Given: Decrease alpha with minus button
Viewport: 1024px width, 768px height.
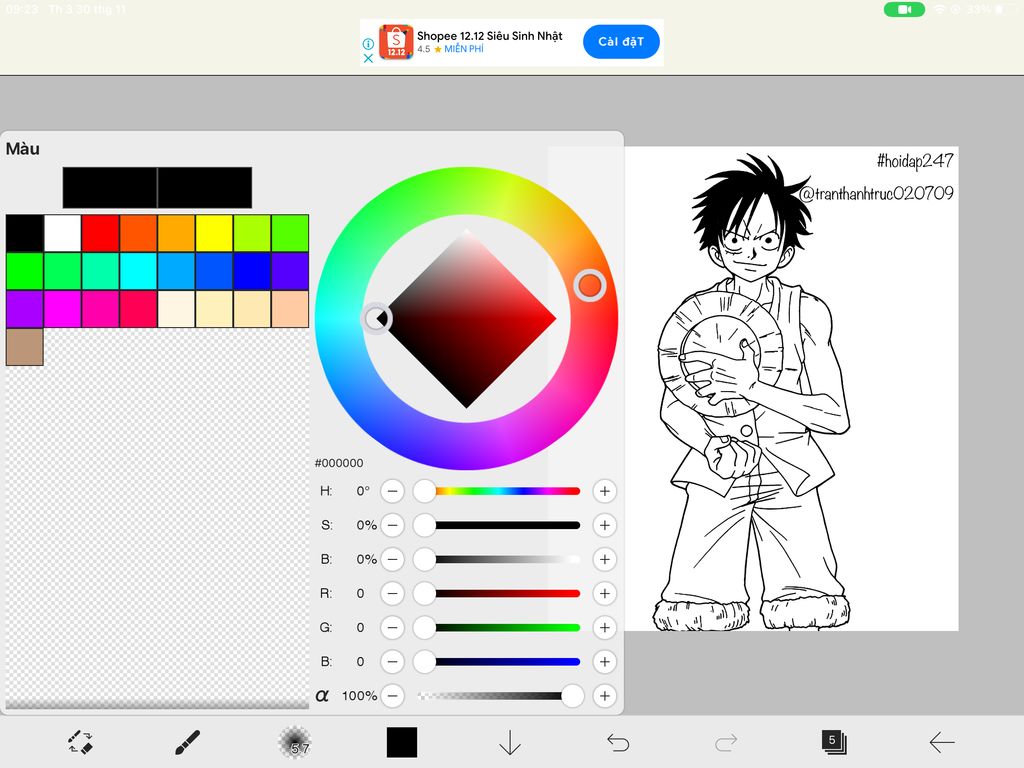Looking at the screenshot, I should 392,696.
